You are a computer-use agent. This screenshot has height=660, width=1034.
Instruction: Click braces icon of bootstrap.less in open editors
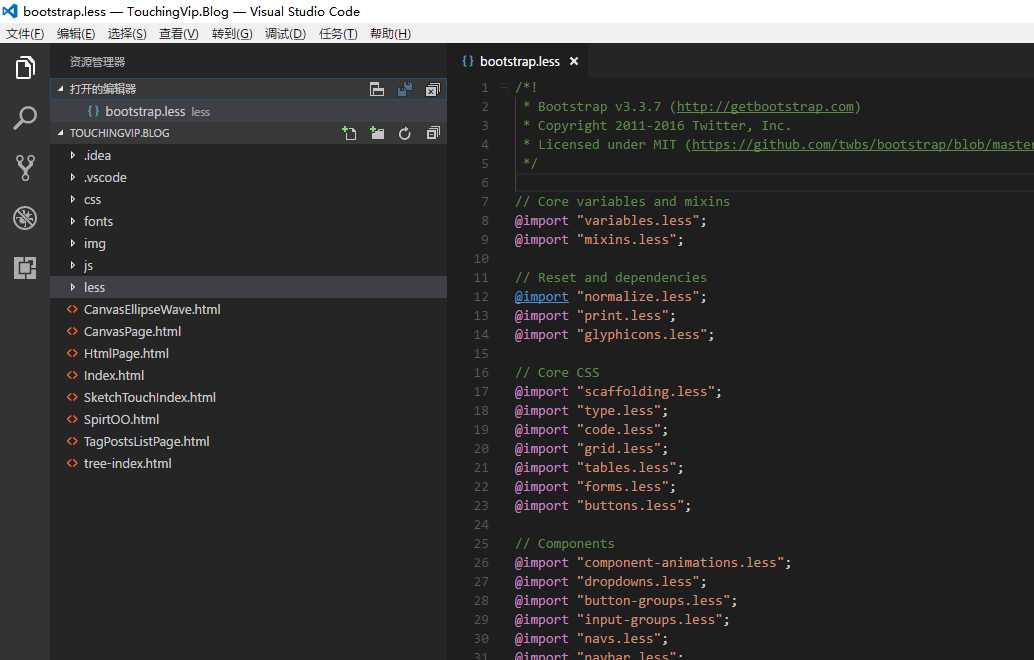pos(94,111)
